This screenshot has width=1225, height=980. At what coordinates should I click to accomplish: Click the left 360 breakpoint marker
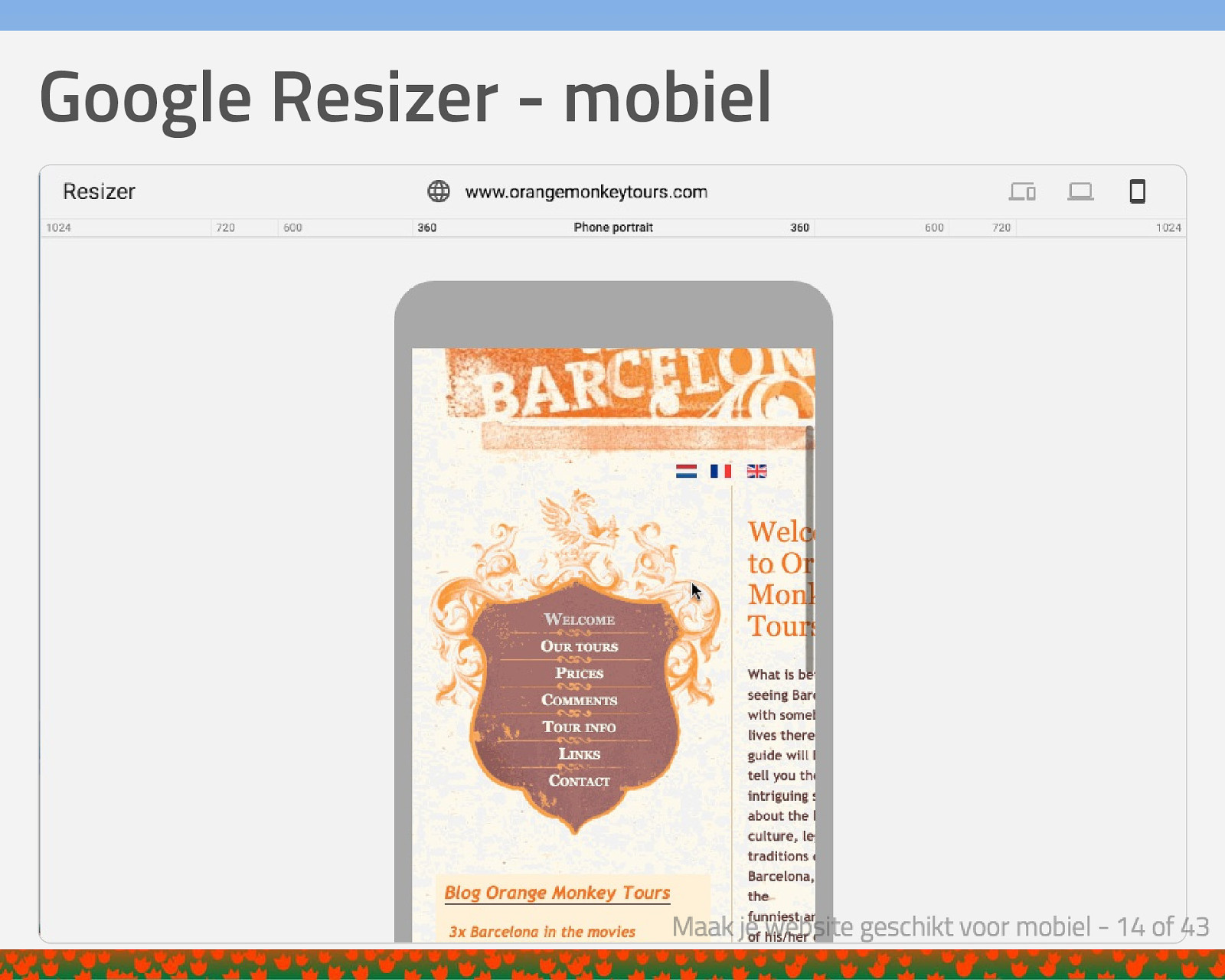click(x=427, y=227)
